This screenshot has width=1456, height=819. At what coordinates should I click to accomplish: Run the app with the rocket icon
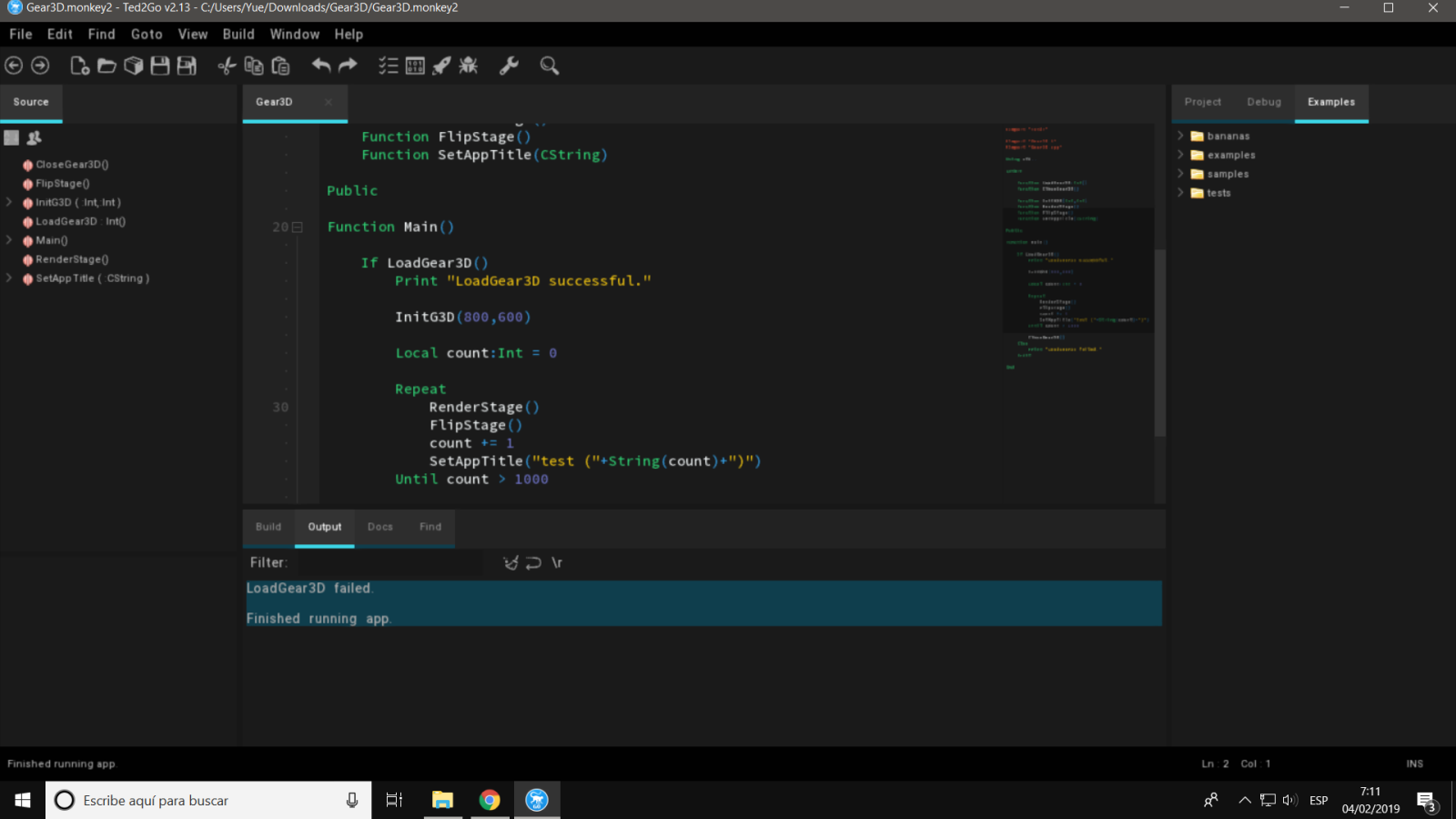(x=441, y=66)
